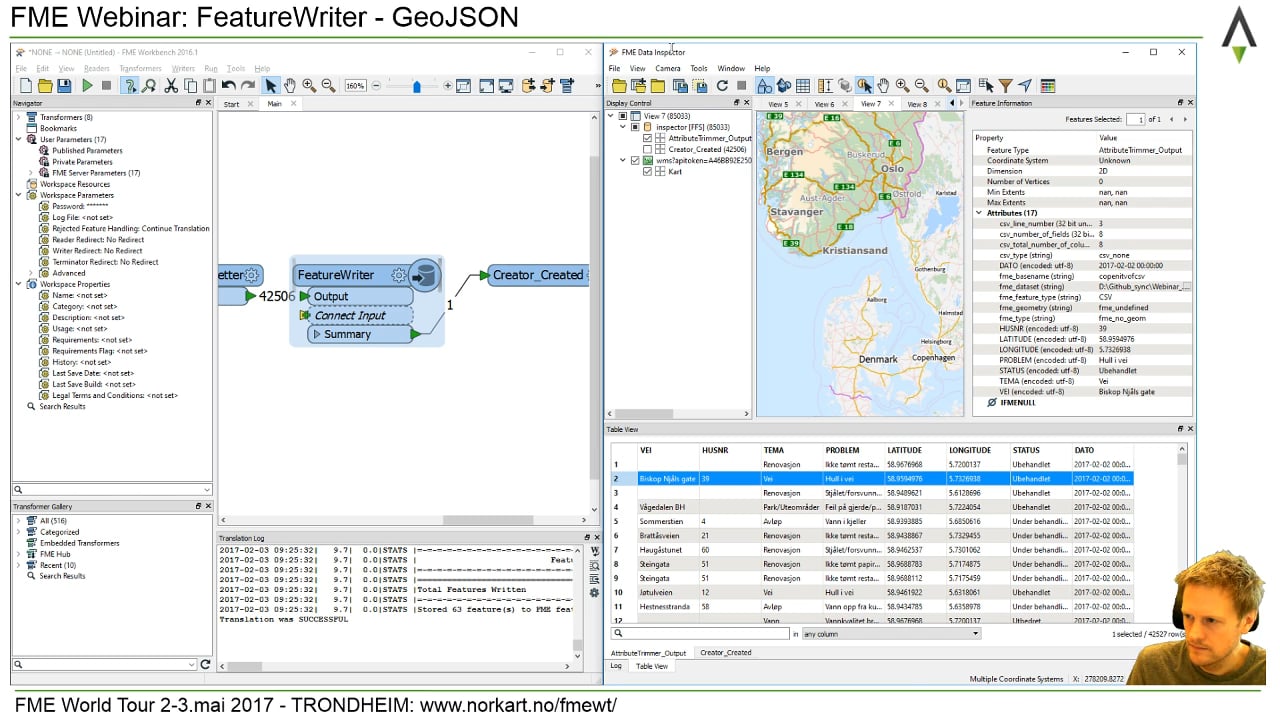Click the Mark location arrow icon

click(1025, 86)
